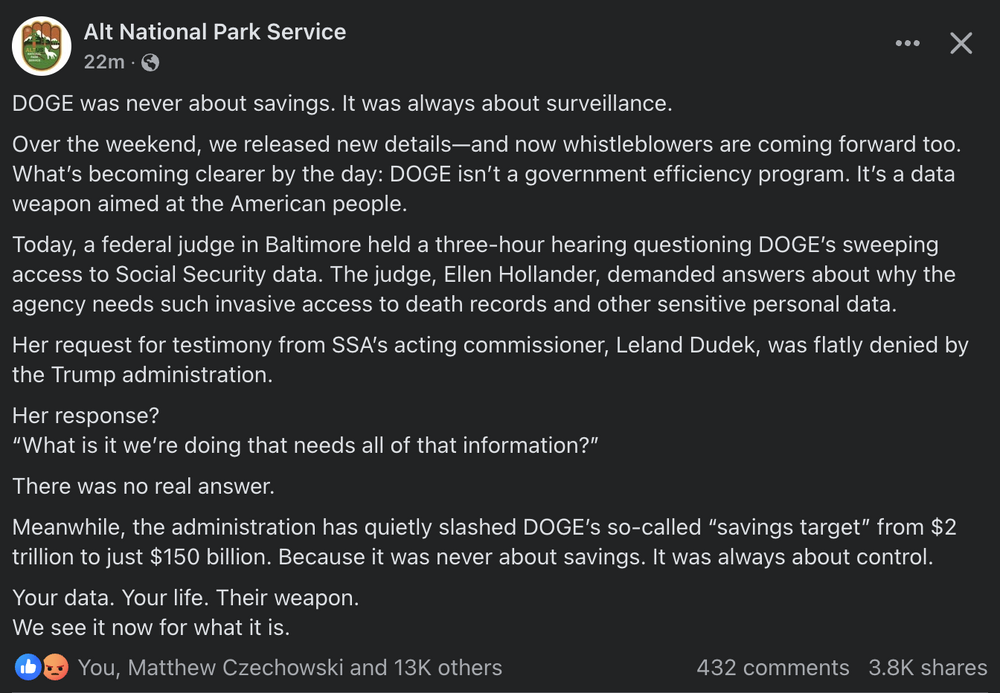
Task: Click the quoted judge question text
Action: (303, 446)
